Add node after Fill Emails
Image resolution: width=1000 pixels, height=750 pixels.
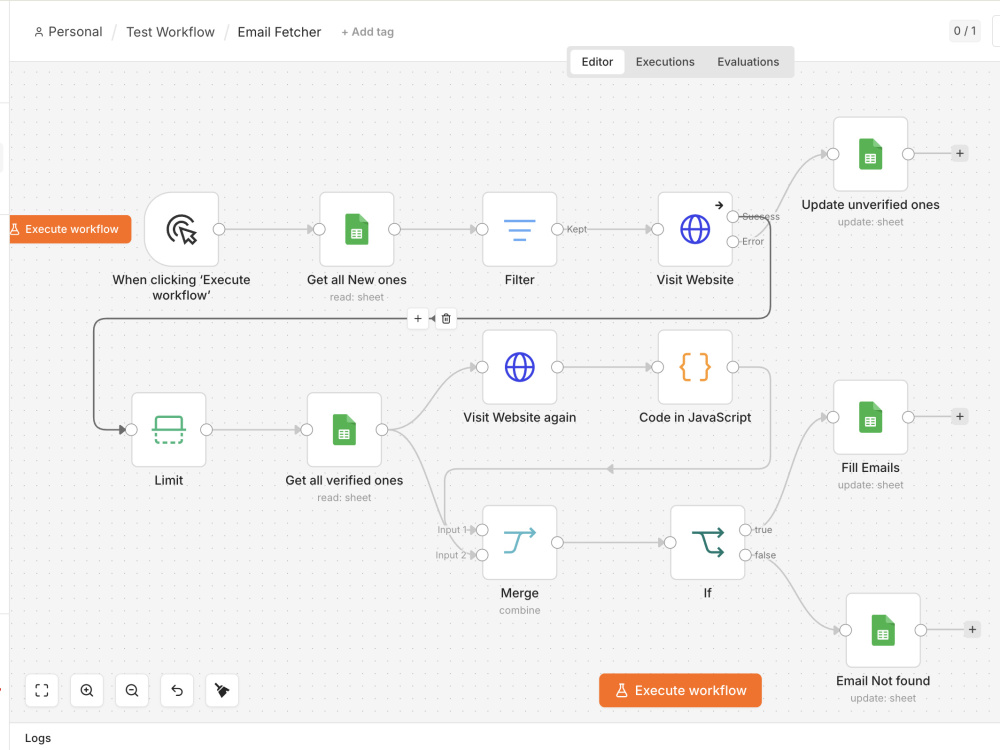(960, 417)
